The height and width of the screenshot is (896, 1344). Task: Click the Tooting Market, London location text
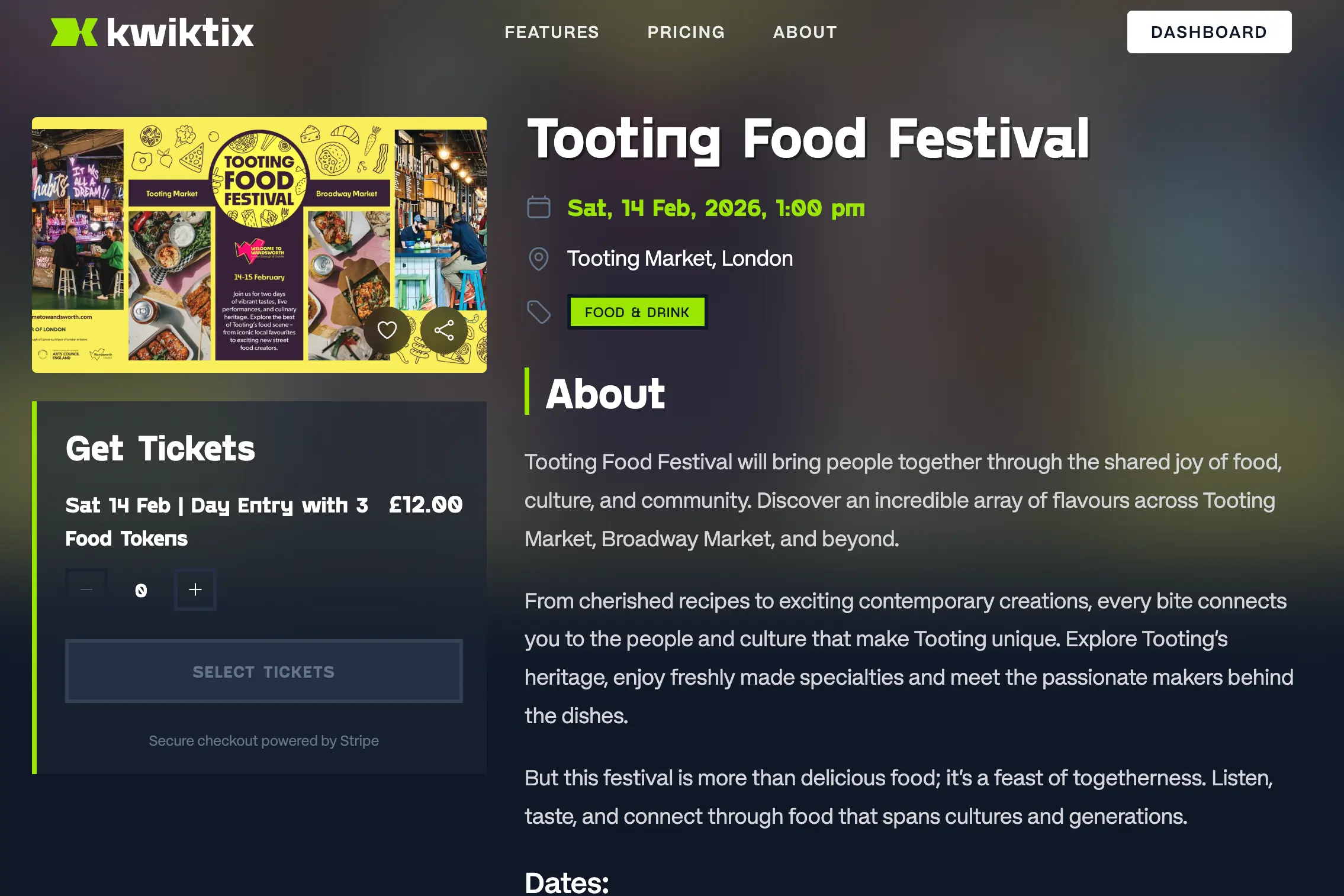[x=680, y=259]
